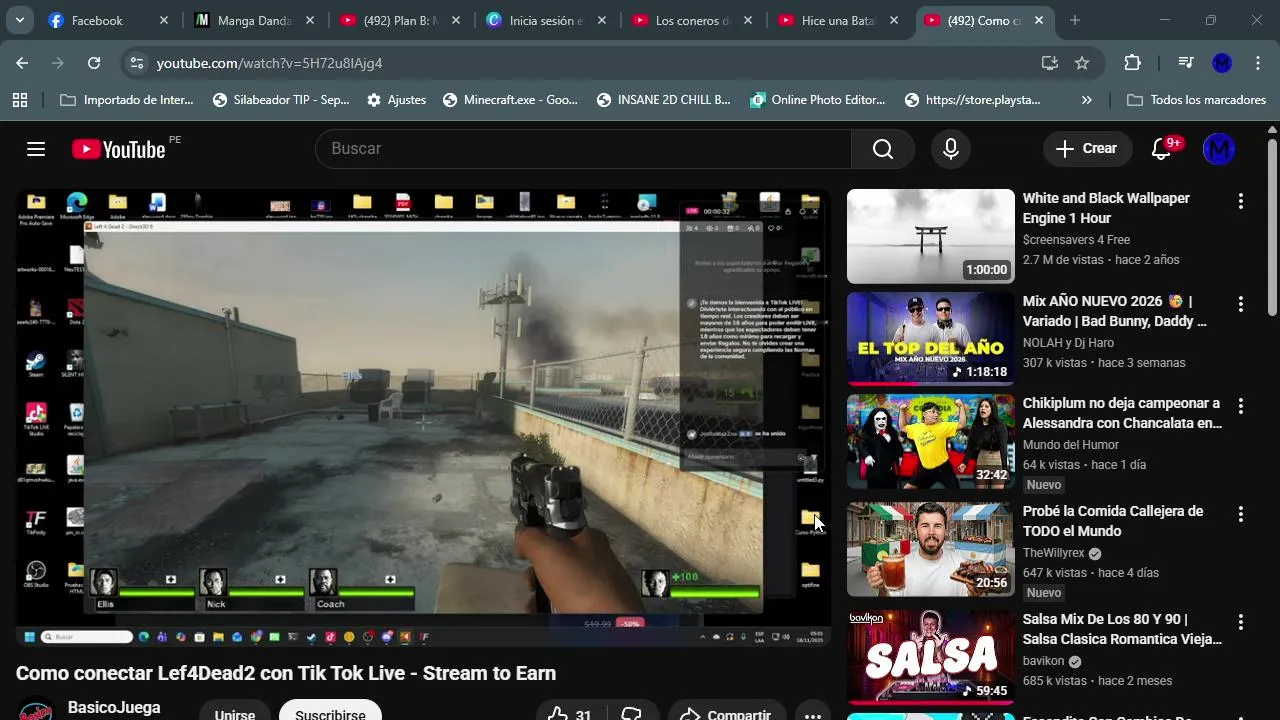View site information icon in address bar
The width and height of the screenshot is (1280, 720).
click(x=137, y=63)
